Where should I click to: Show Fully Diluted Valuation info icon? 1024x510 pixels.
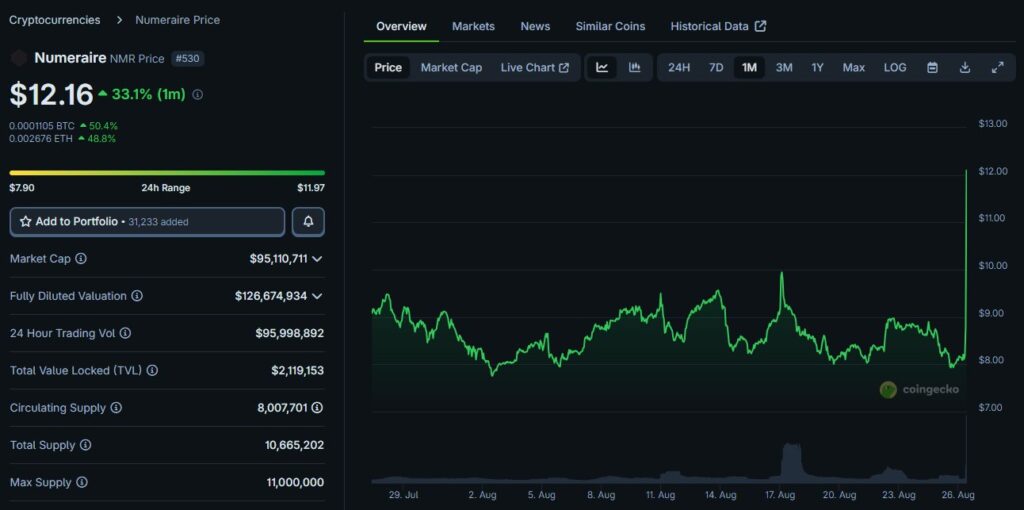136,296
